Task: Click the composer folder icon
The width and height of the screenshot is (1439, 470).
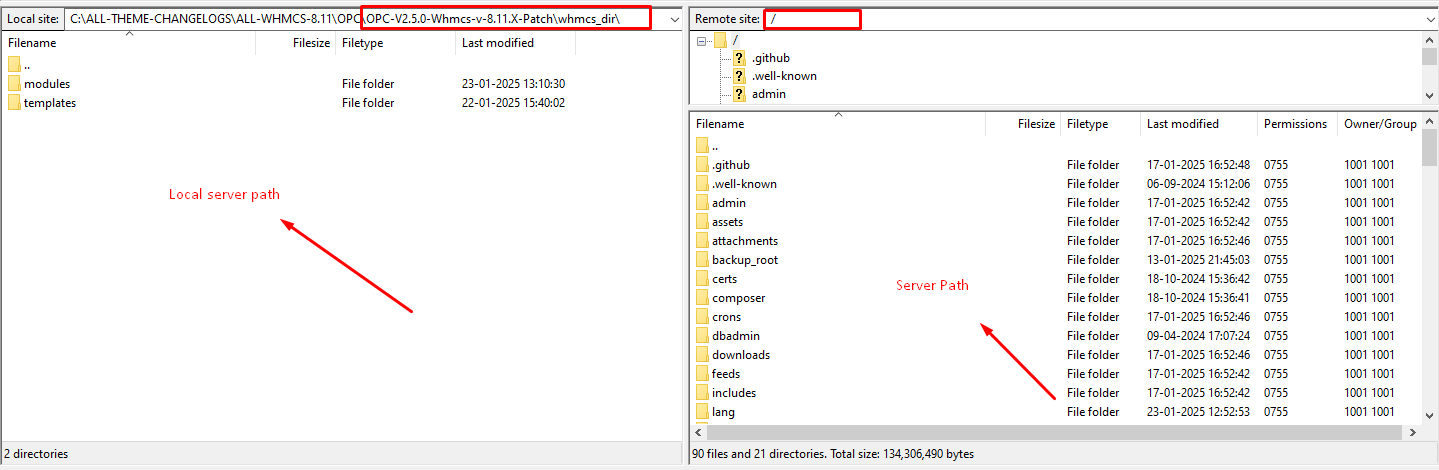Action: pyautogui.click(x=702, y=298)
